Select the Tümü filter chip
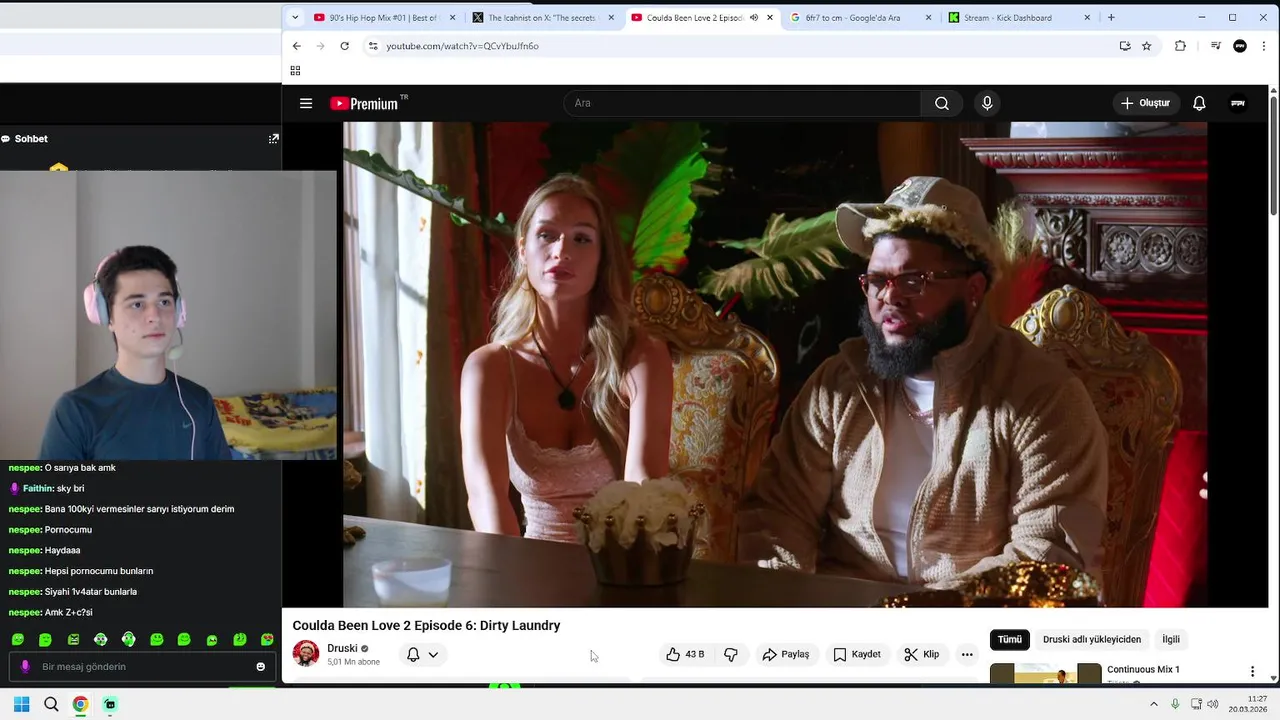This screenshot has height=720, width=1280. click(x=1010, y=640)
